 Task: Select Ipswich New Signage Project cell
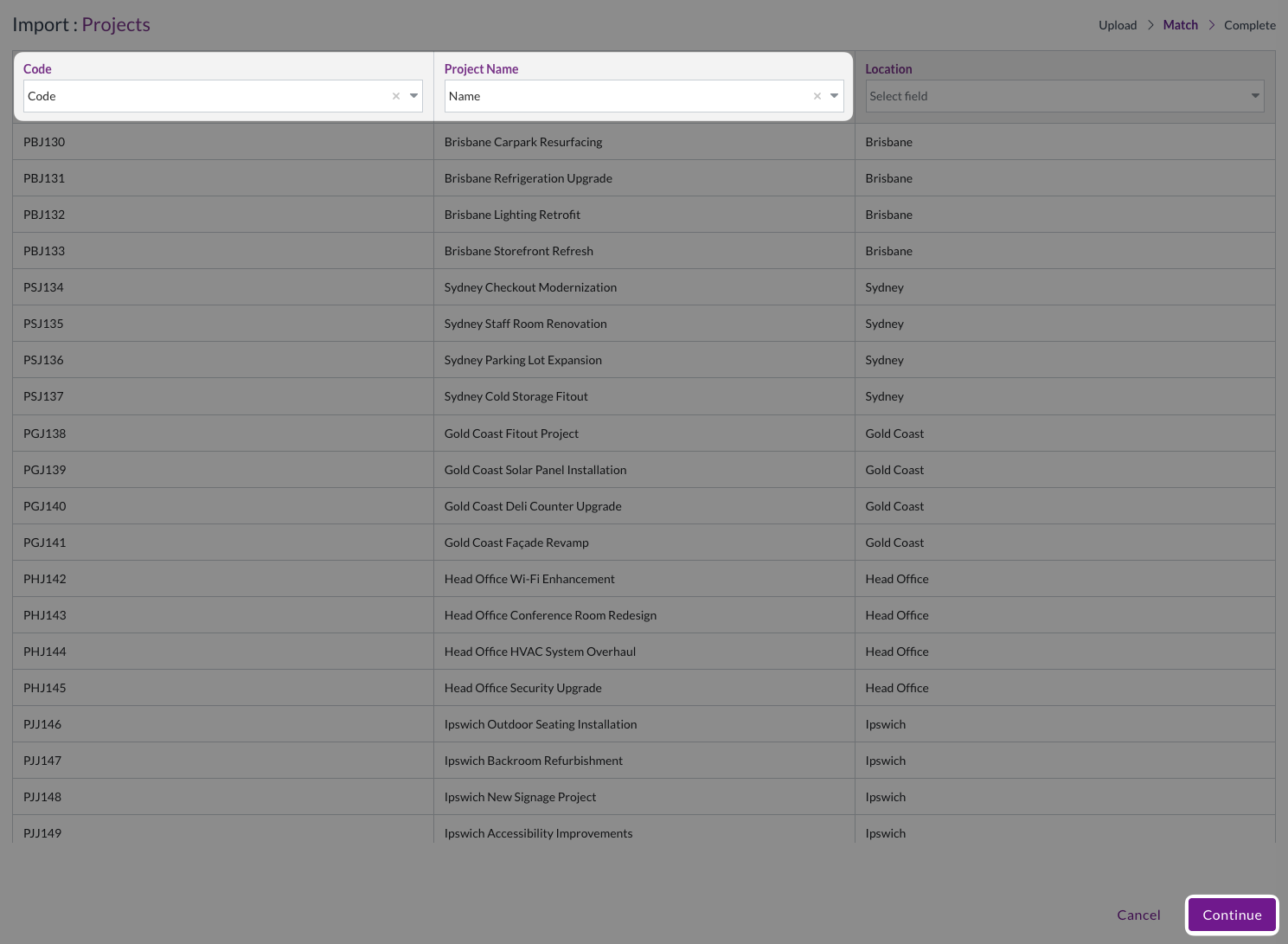click(x=520, y=797)
